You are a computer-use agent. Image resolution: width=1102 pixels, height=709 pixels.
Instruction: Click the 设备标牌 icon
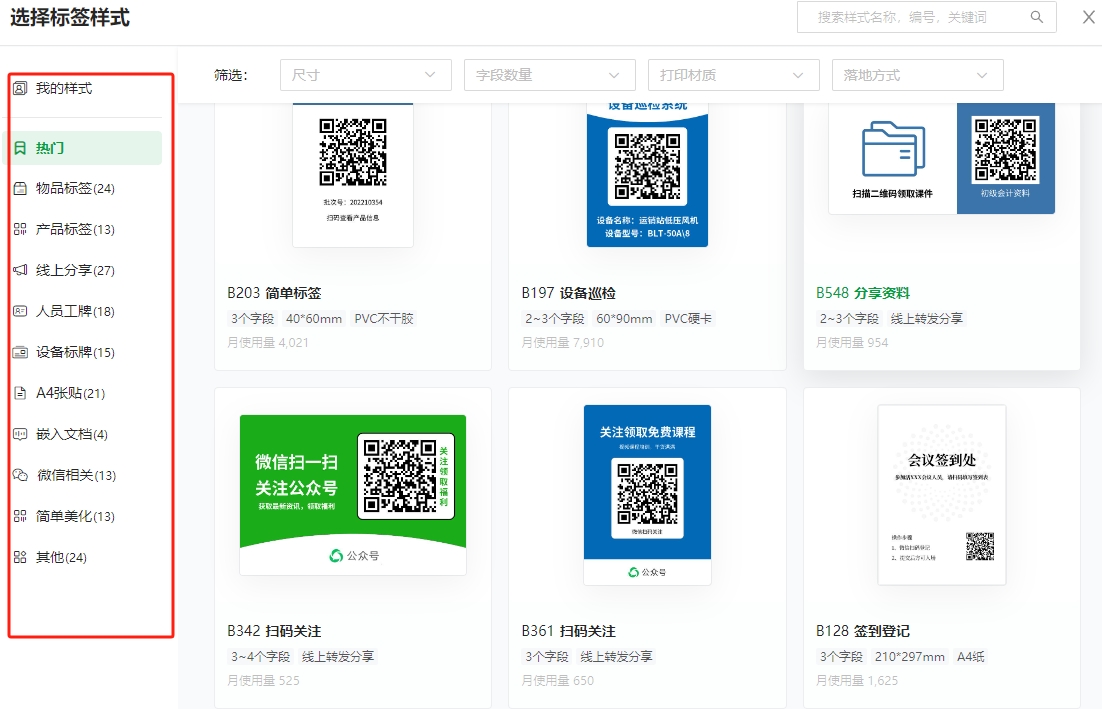pos(20,352)
